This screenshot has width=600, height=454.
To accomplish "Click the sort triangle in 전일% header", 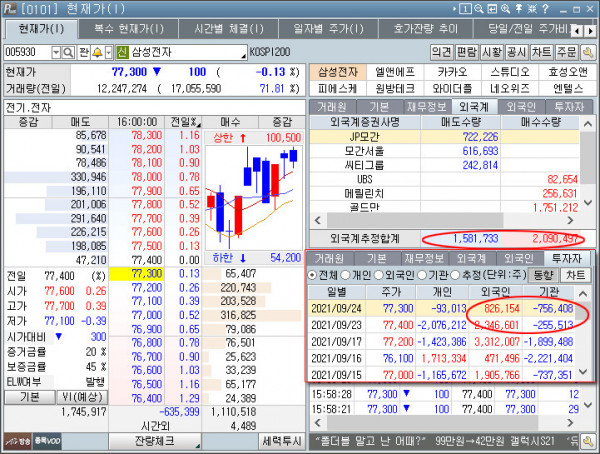I will (199, 124).
